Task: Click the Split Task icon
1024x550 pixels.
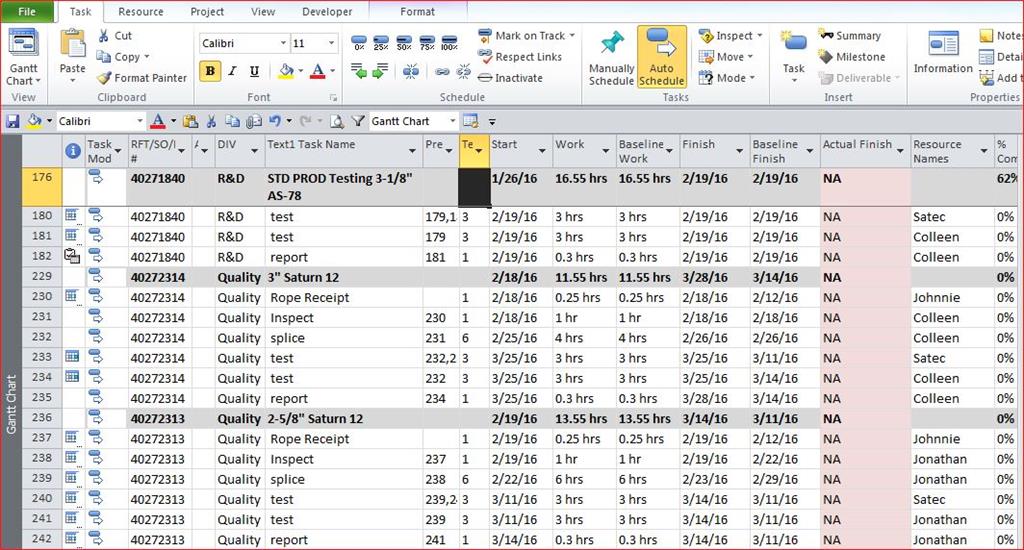Action: 411,71
